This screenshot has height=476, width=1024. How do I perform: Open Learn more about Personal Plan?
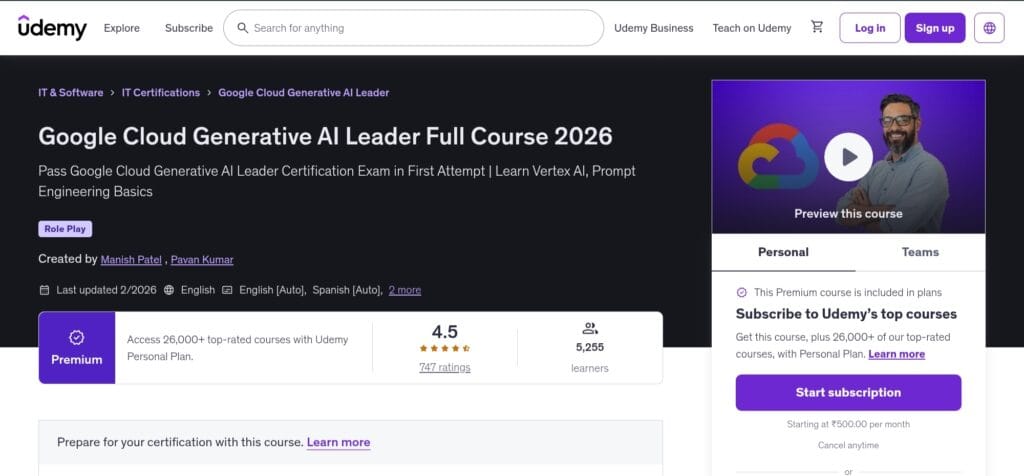(x=897, y=354)
